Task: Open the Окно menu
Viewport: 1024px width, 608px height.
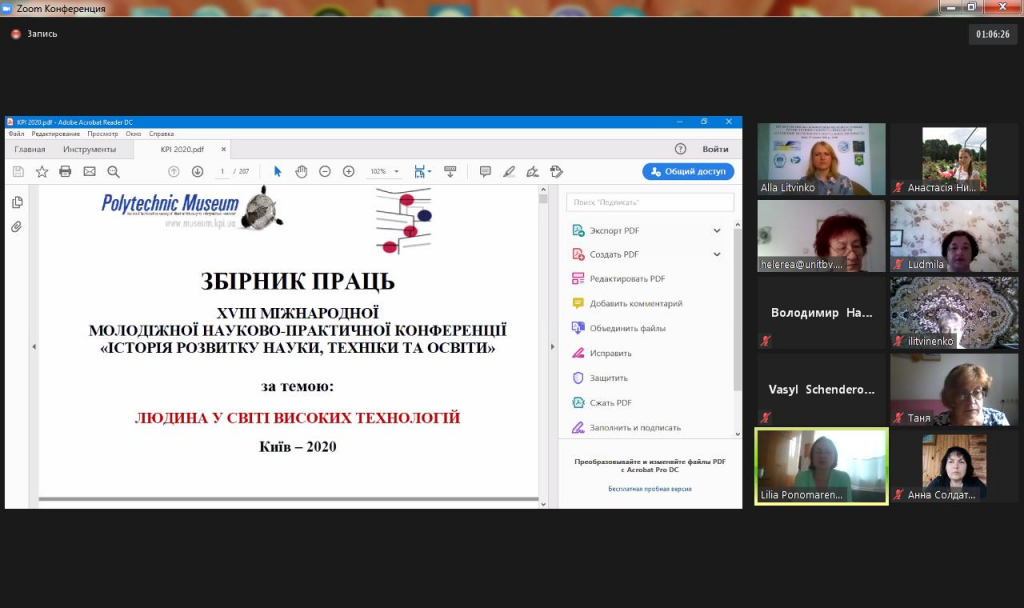Action: [133, 134]
